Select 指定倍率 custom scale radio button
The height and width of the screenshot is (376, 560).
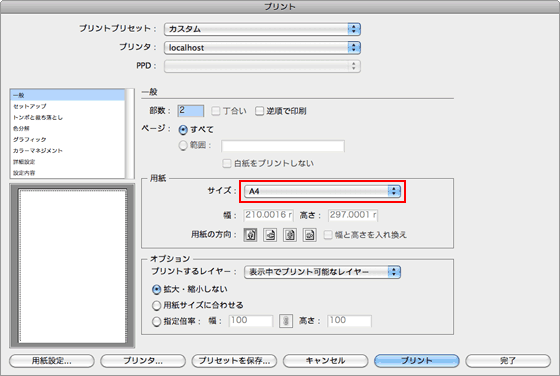(x=156, y=321)
